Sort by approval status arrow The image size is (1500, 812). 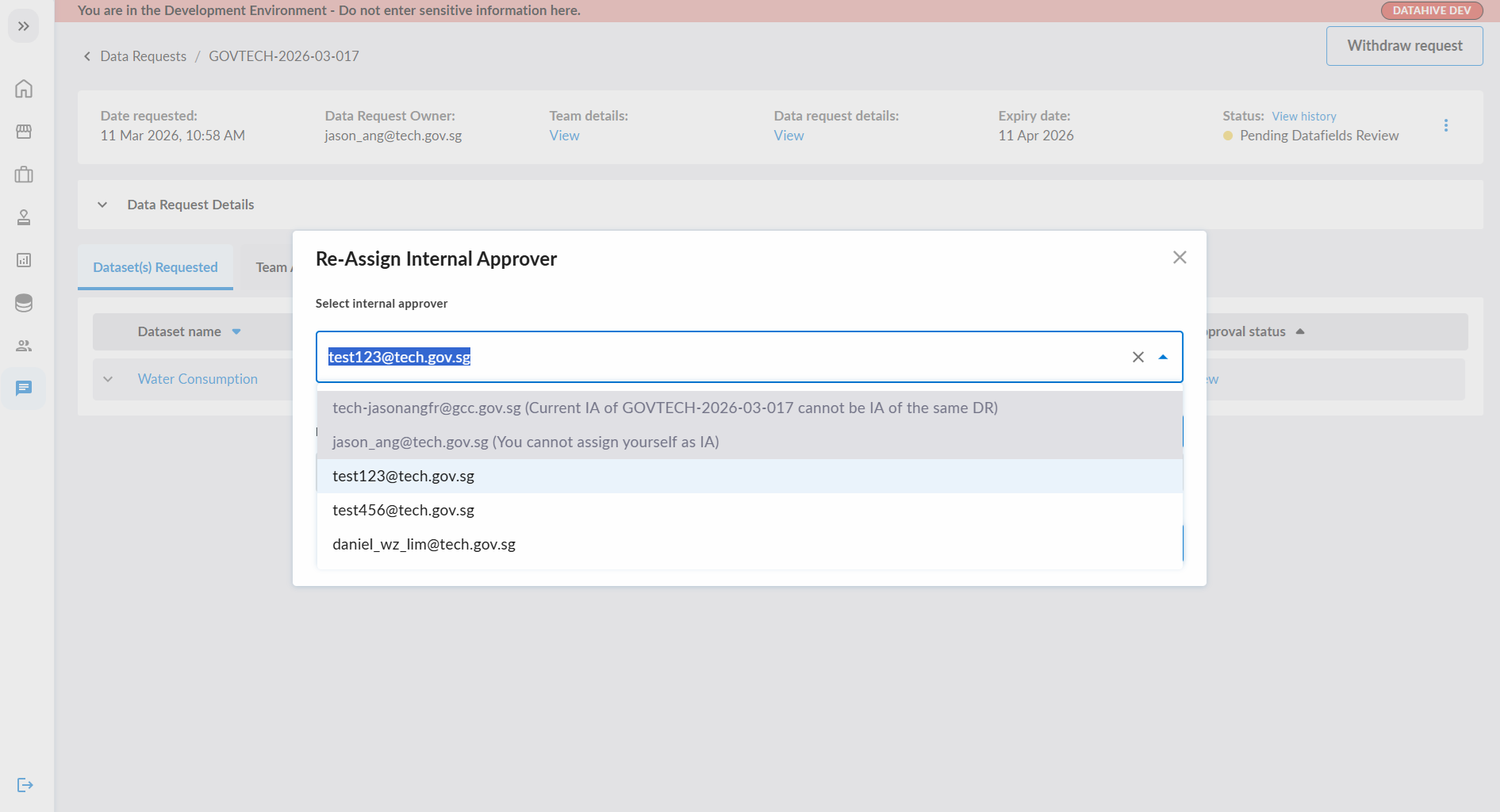(x=1300, y=331)
